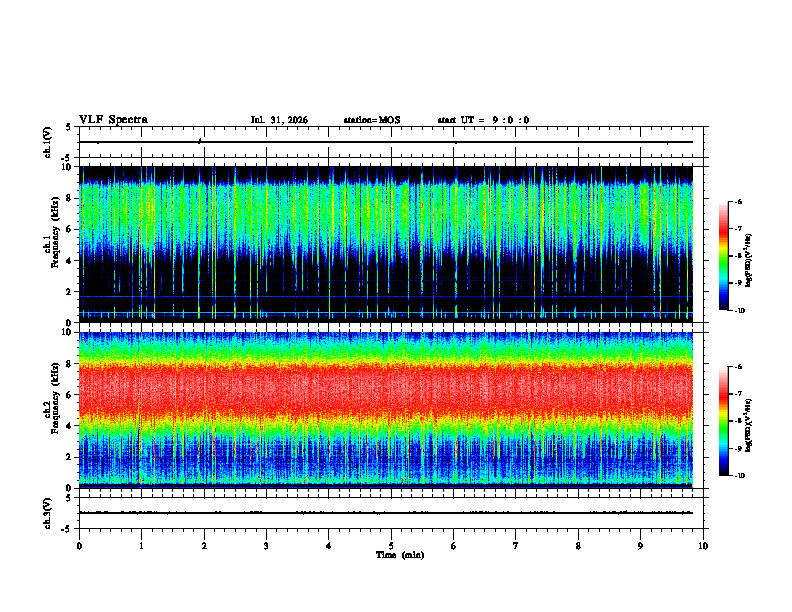Click the '-8' label on ch.1 color bar
The width and height of the screenshot is (792, 612).
tap(738, 256)
